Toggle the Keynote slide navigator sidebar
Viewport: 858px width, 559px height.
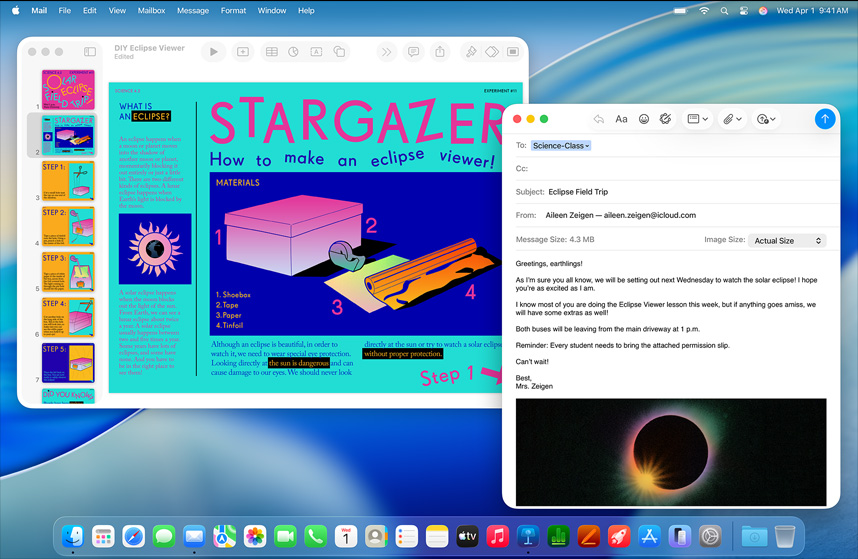[89, 52]
